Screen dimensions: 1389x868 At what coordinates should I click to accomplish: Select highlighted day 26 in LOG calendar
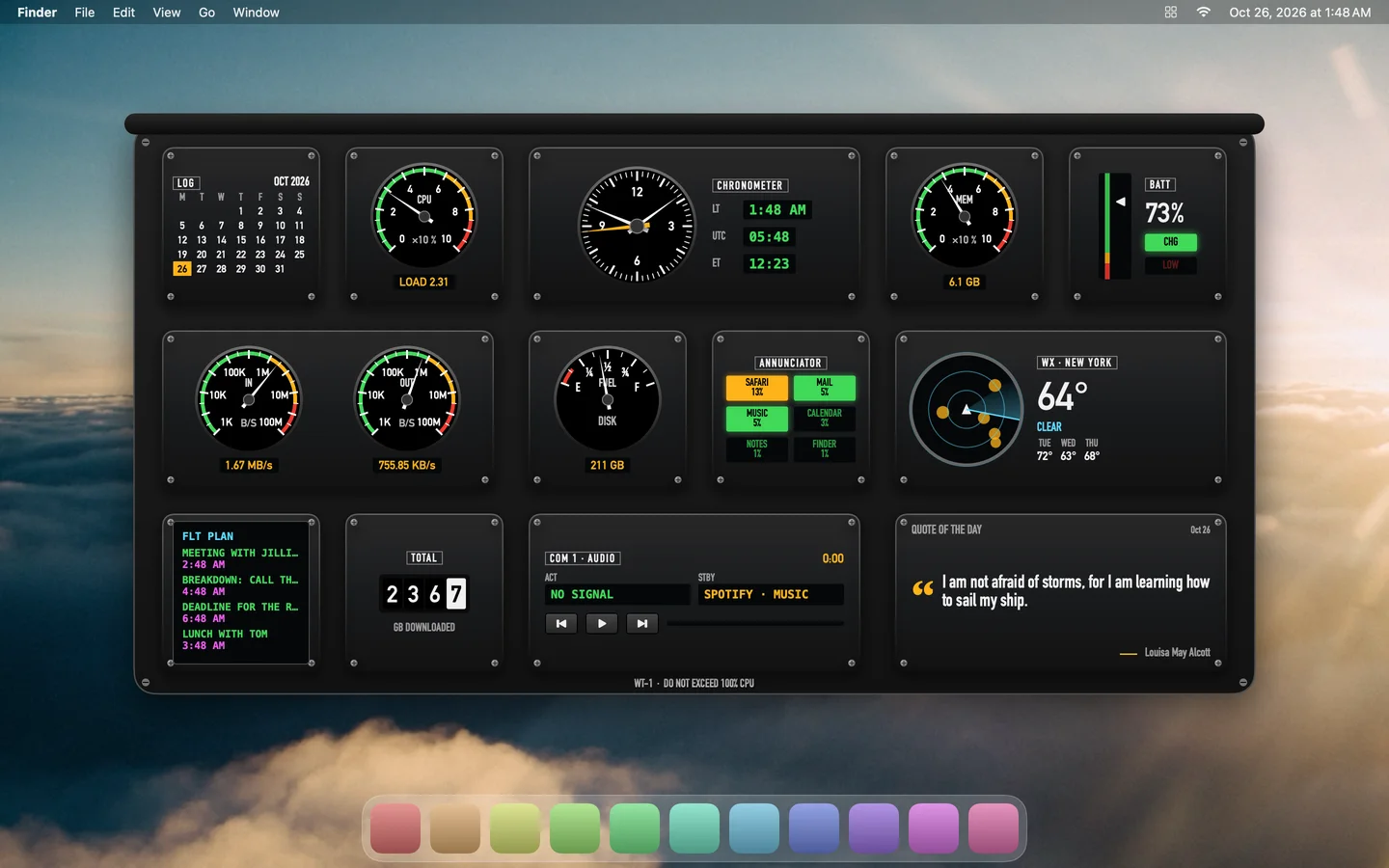(x=182, y=269)
